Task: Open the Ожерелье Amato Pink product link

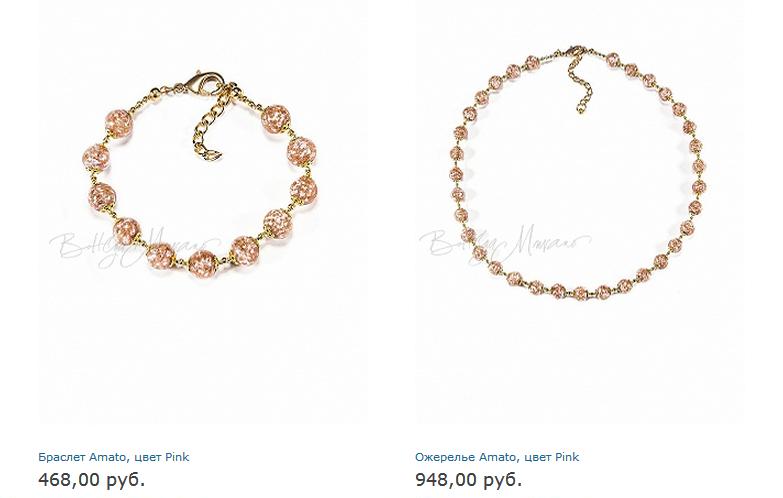Action: coord(497,457)
